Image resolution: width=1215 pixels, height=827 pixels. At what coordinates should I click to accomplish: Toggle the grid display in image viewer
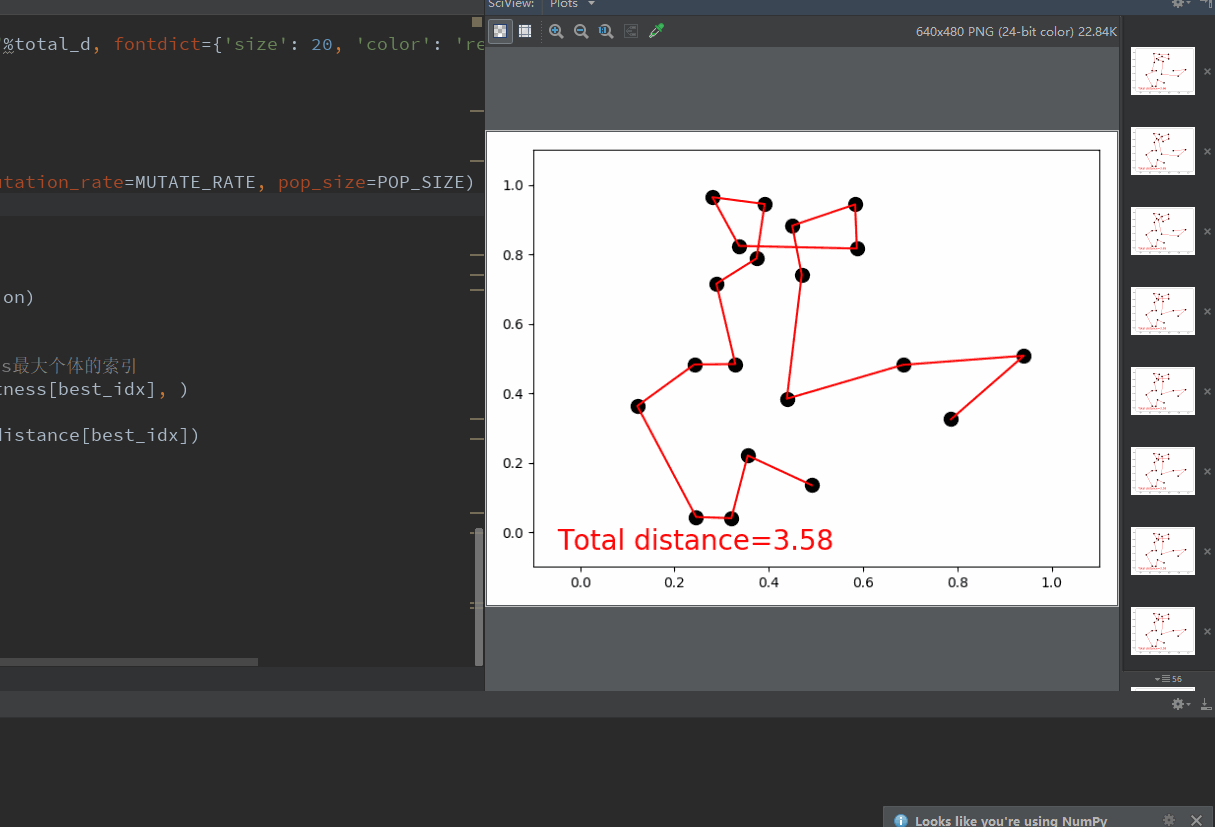525,32
